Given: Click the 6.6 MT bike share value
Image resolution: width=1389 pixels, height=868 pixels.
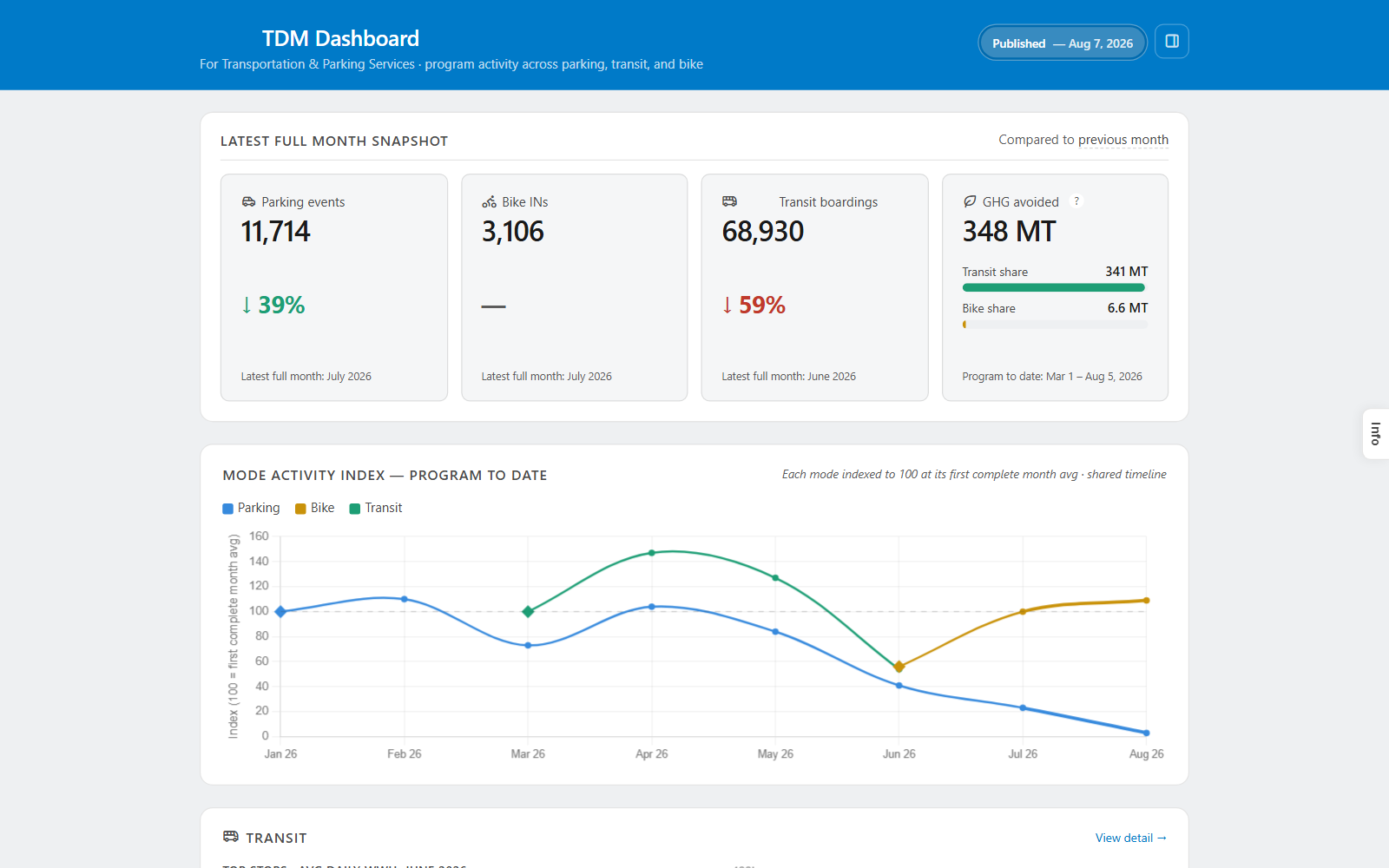Looking at the screenshot, I should coord(1128,308).
